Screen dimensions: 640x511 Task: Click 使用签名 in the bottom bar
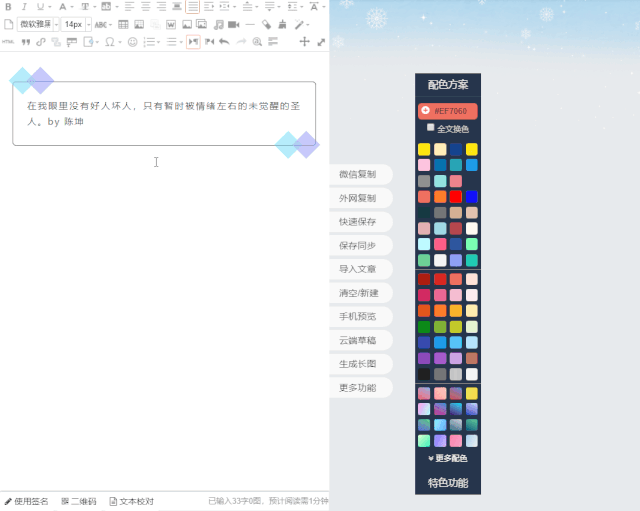click(x=27, y=501)
